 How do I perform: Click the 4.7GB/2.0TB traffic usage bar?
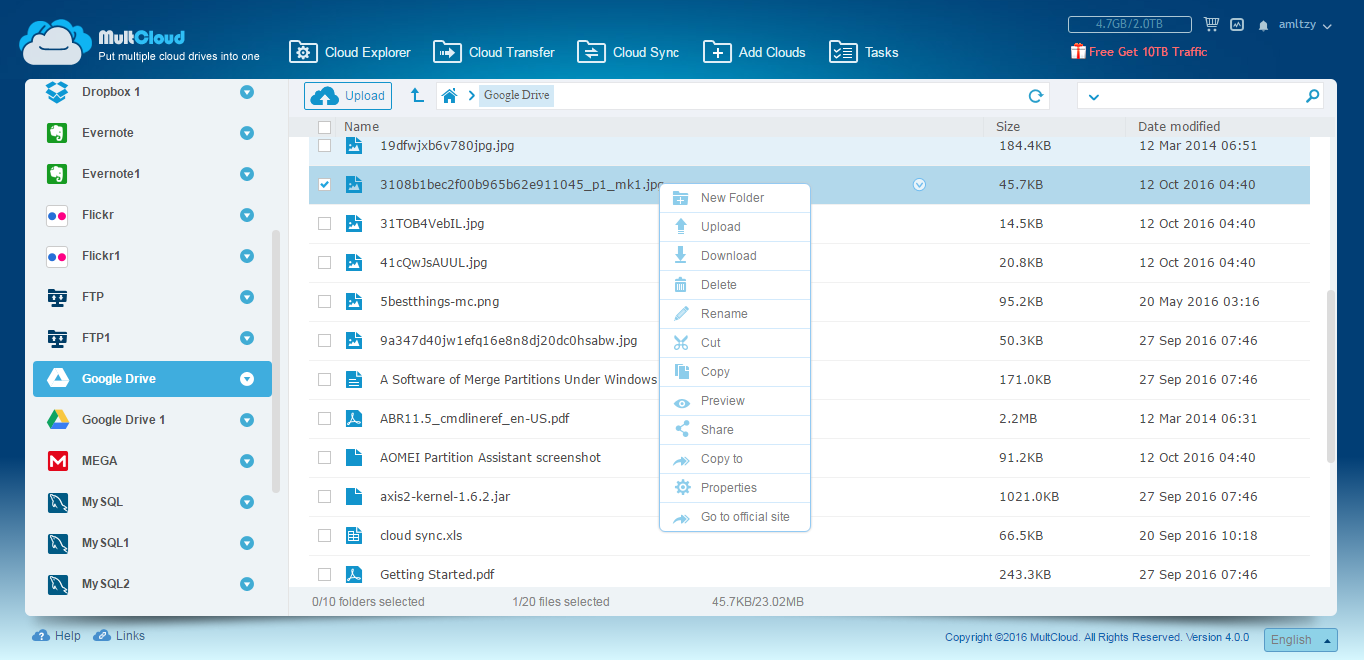[1129, 24]
